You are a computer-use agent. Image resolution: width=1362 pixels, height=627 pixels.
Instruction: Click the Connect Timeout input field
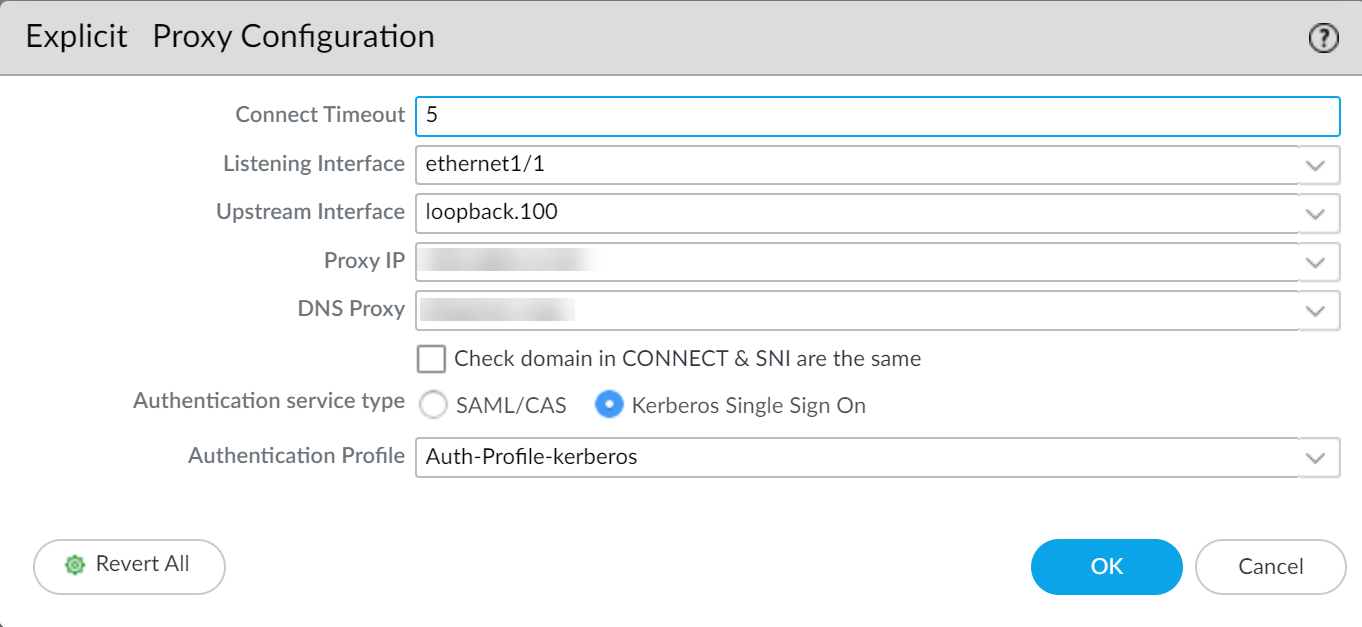tap(876, 116)
